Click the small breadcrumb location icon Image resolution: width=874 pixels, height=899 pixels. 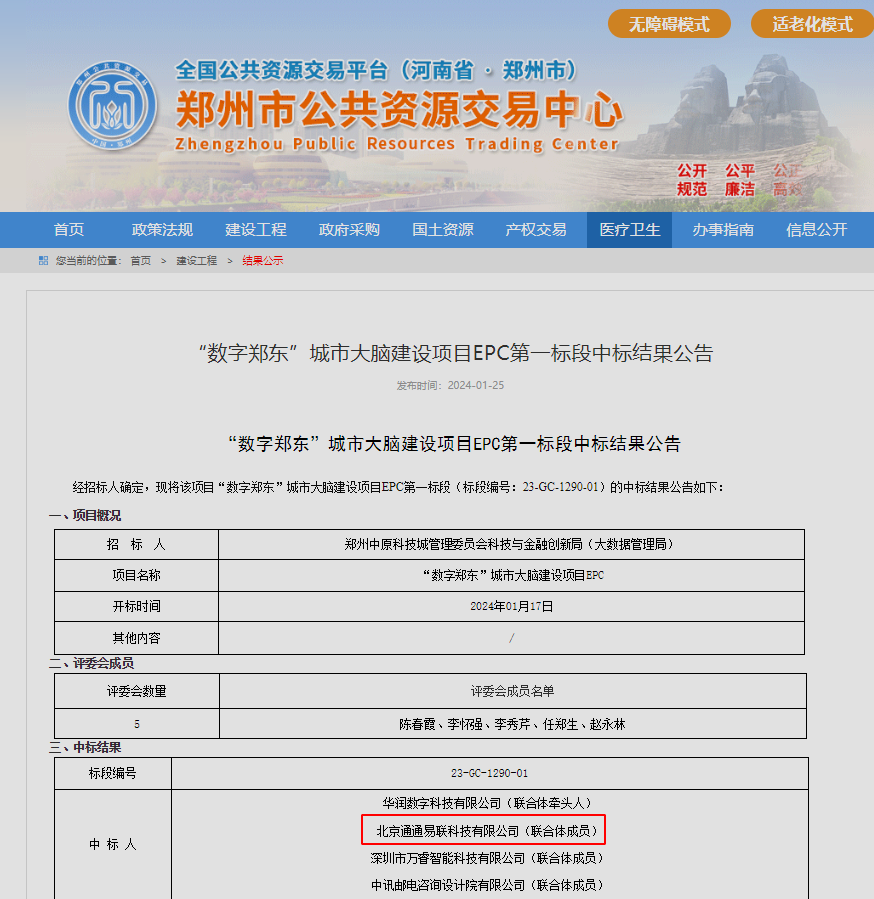pyautogui.click(x=43, y=261)
